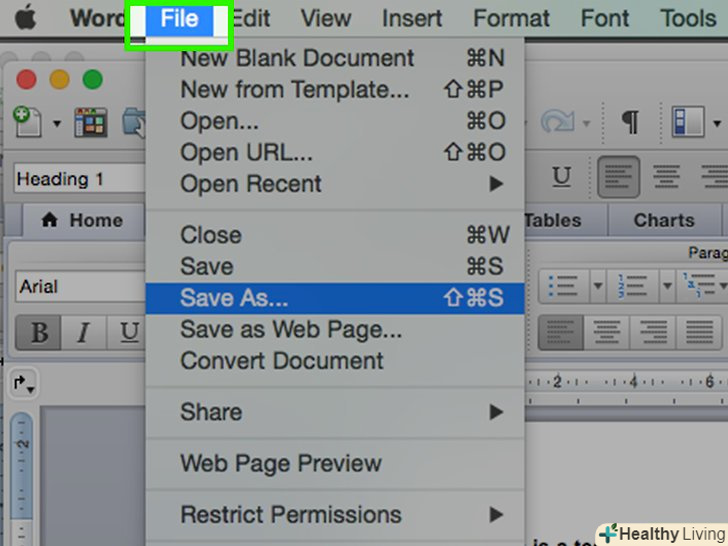Toggle Bold formatting button

coord(40,333)
